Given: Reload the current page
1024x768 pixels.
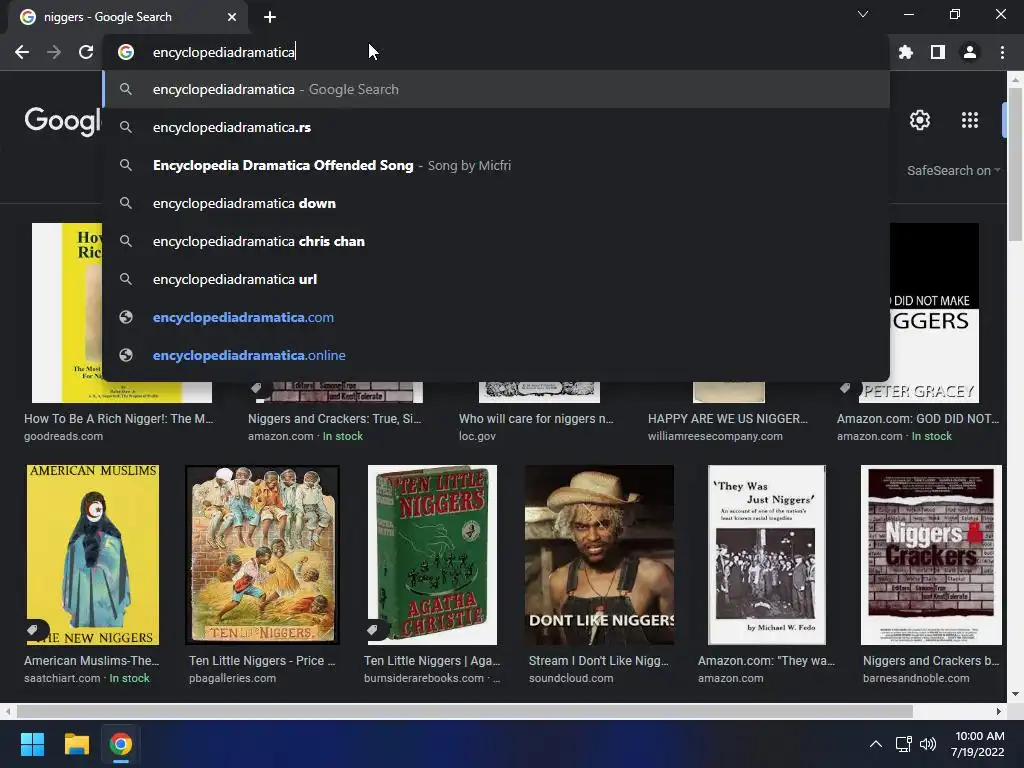Looking at the screenshot, I should (x=86, y=52).
